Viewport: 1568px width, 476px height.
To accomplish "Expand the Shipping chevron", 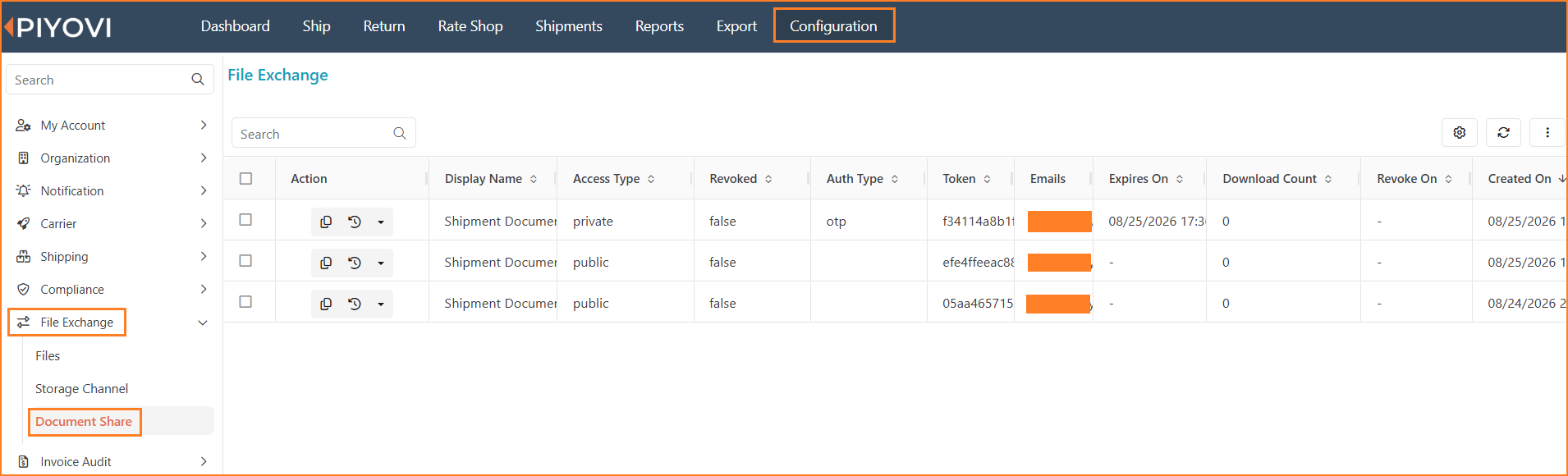I will click(204, 256).
